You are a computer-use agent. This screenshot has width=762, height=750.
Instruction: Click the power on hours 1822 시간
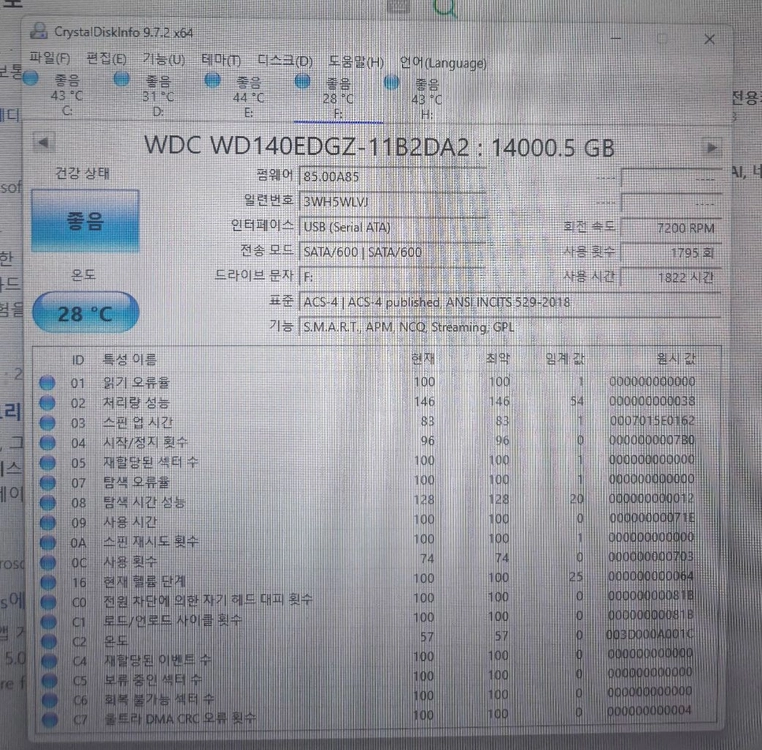[x=671, y=278]
